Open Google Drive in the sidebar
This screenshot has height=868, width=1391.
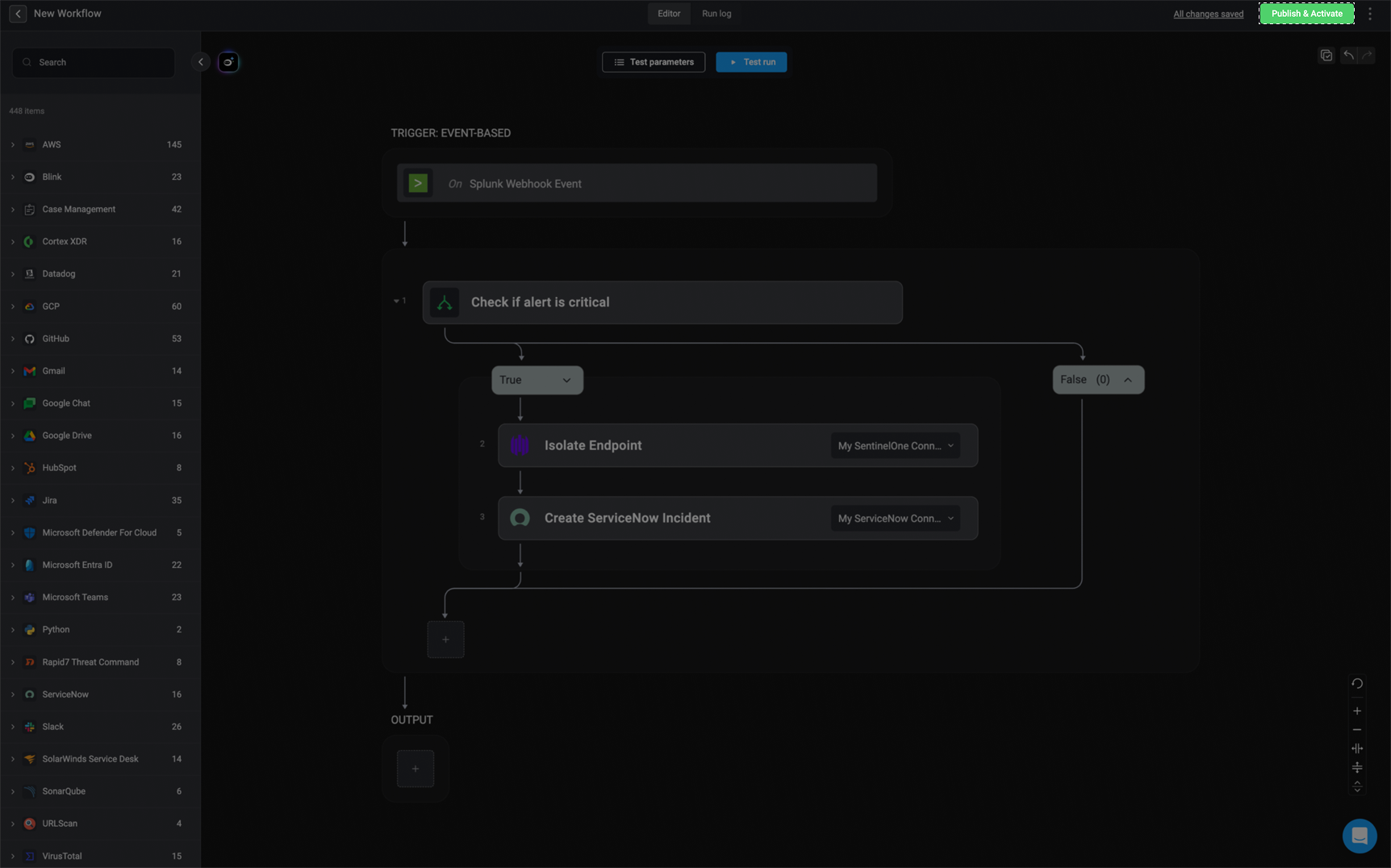click(100, 436)
